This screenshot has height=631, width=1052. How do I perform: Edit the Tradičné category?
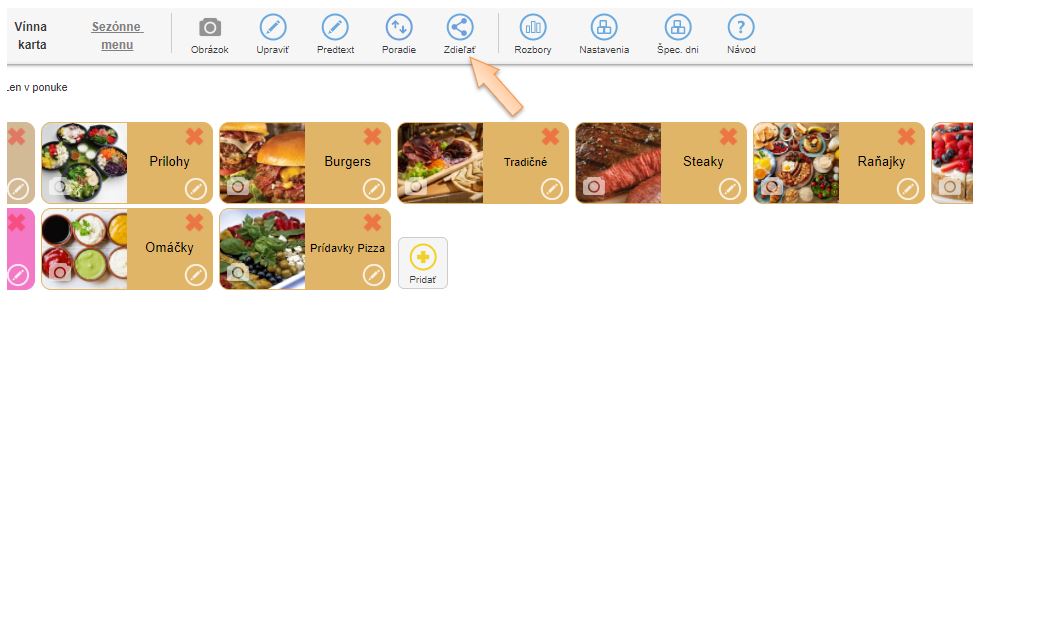551,189
